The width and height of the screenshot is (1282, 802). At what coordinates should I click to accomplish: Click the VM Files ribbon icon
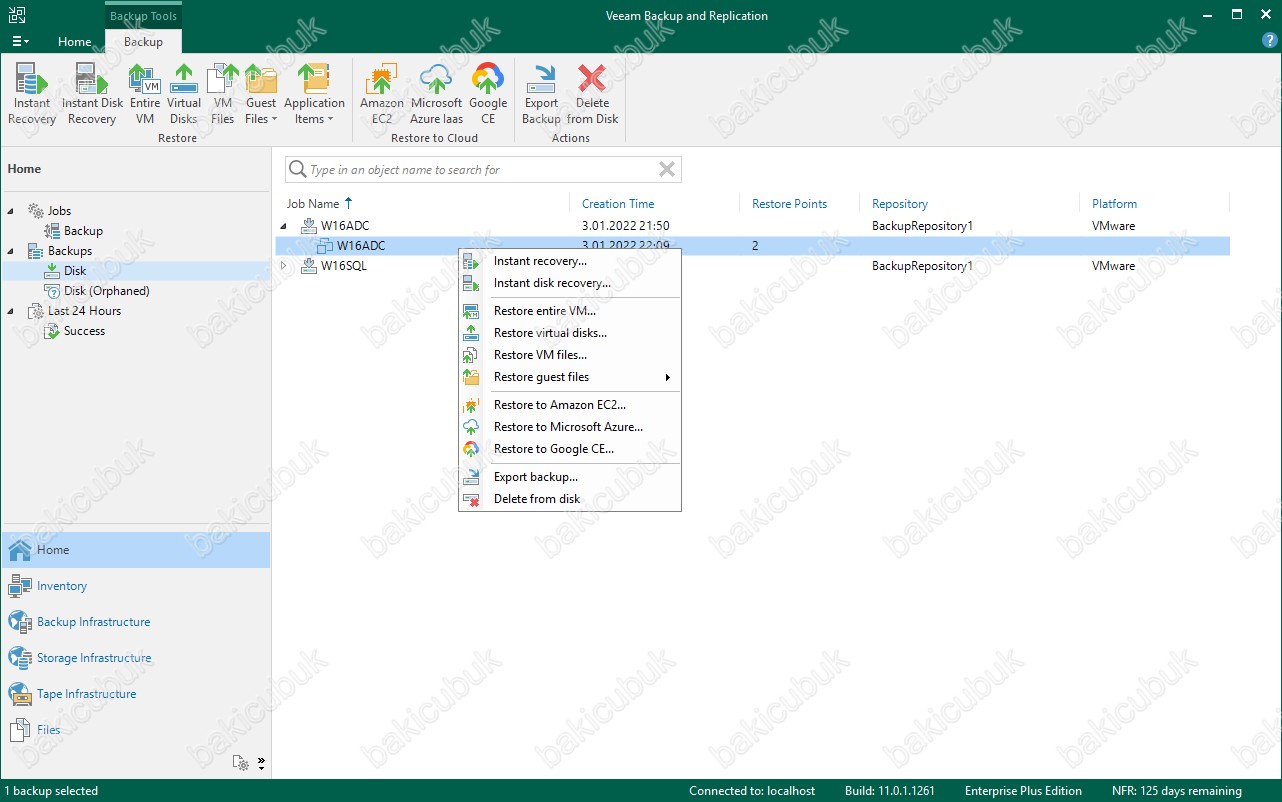223,94
